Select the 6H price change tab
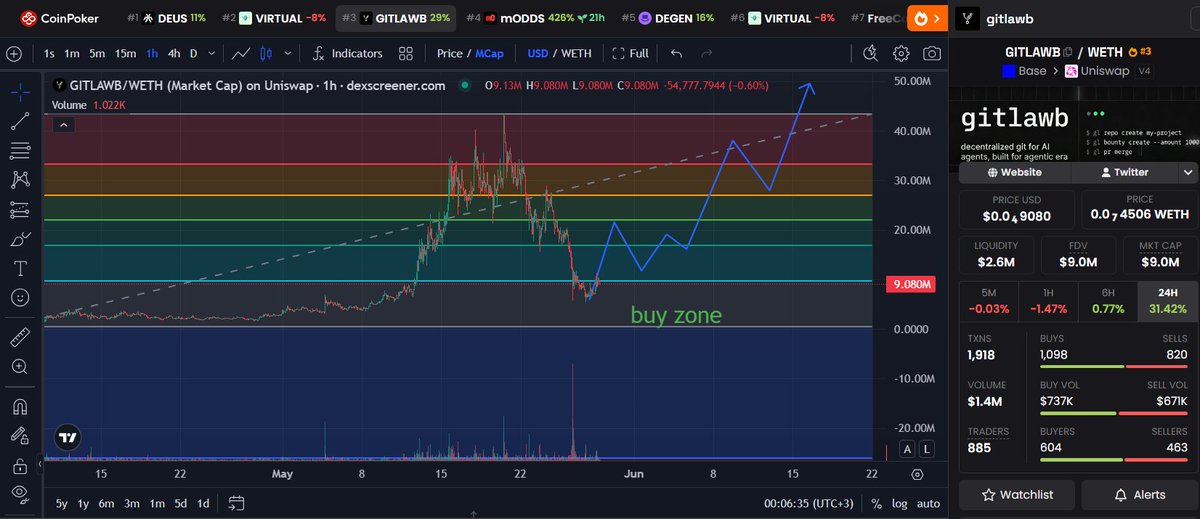 (1107, 302)
